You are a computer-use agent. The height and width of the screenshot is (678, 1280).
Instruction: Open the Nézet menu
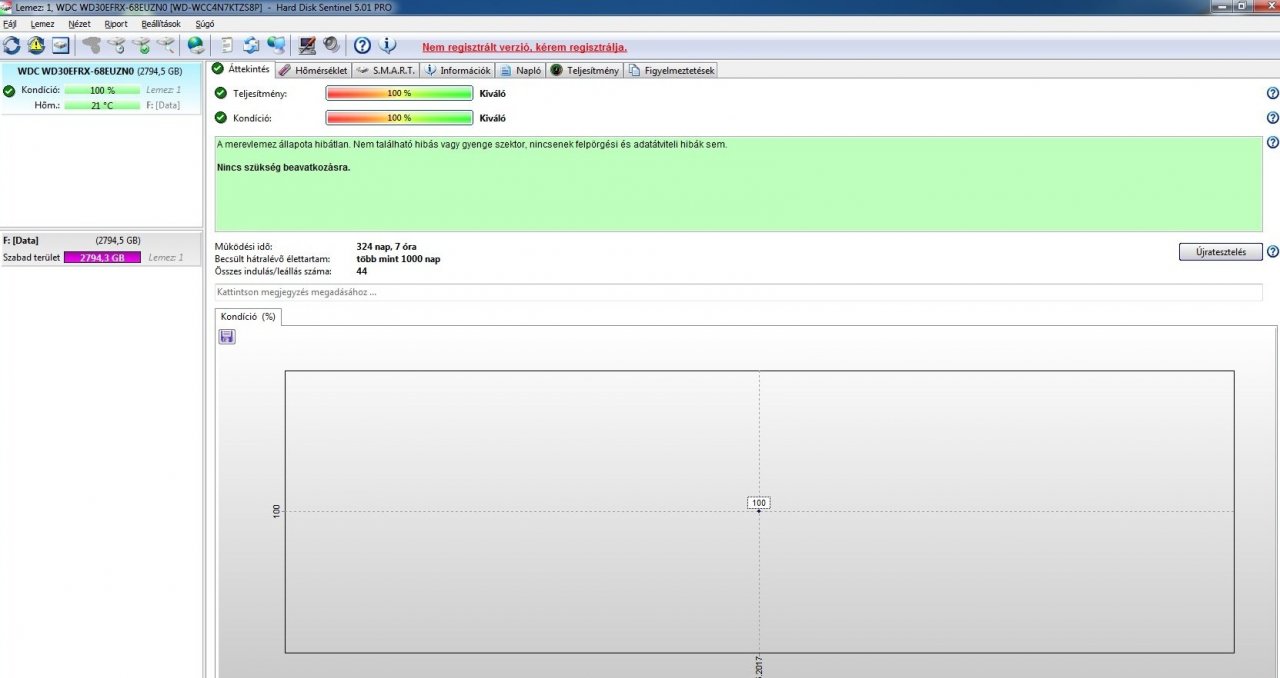79,23
